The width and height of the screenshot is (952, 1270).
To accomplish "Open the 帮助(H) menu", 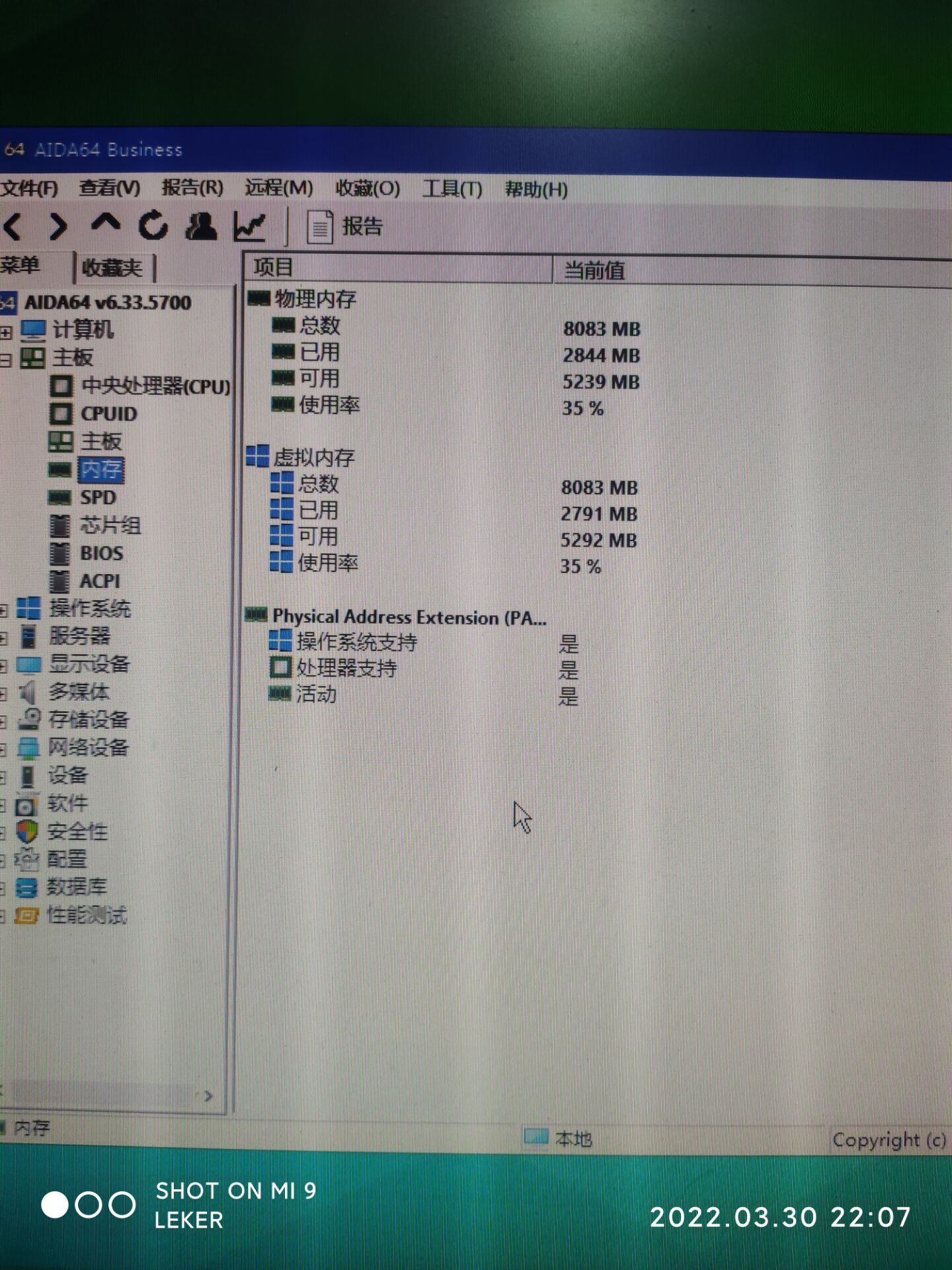I will point(536,190).
